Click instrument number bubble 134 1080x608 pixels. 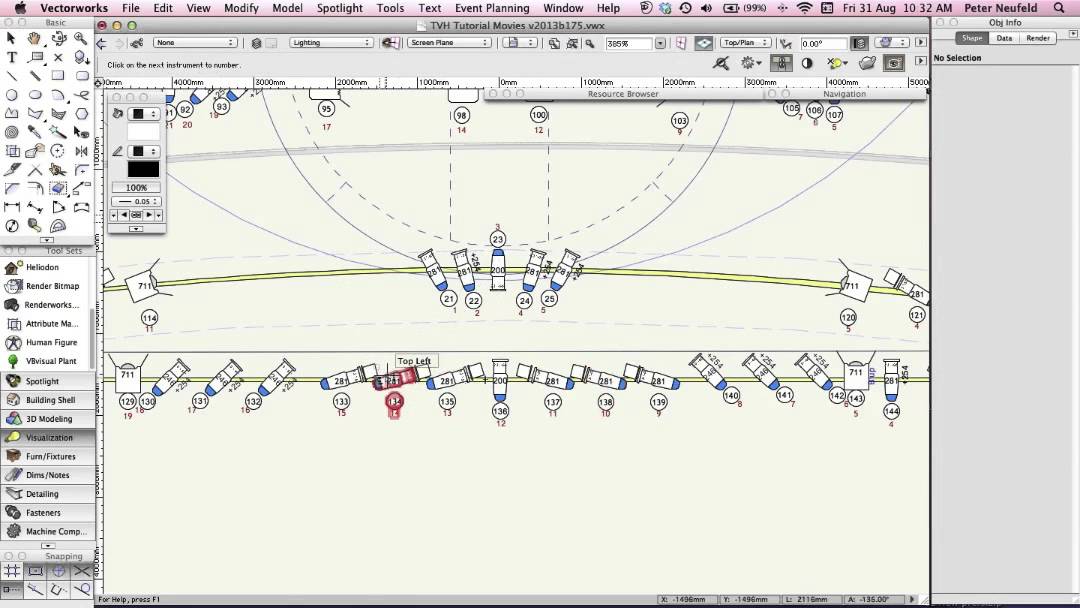(394, 401)
